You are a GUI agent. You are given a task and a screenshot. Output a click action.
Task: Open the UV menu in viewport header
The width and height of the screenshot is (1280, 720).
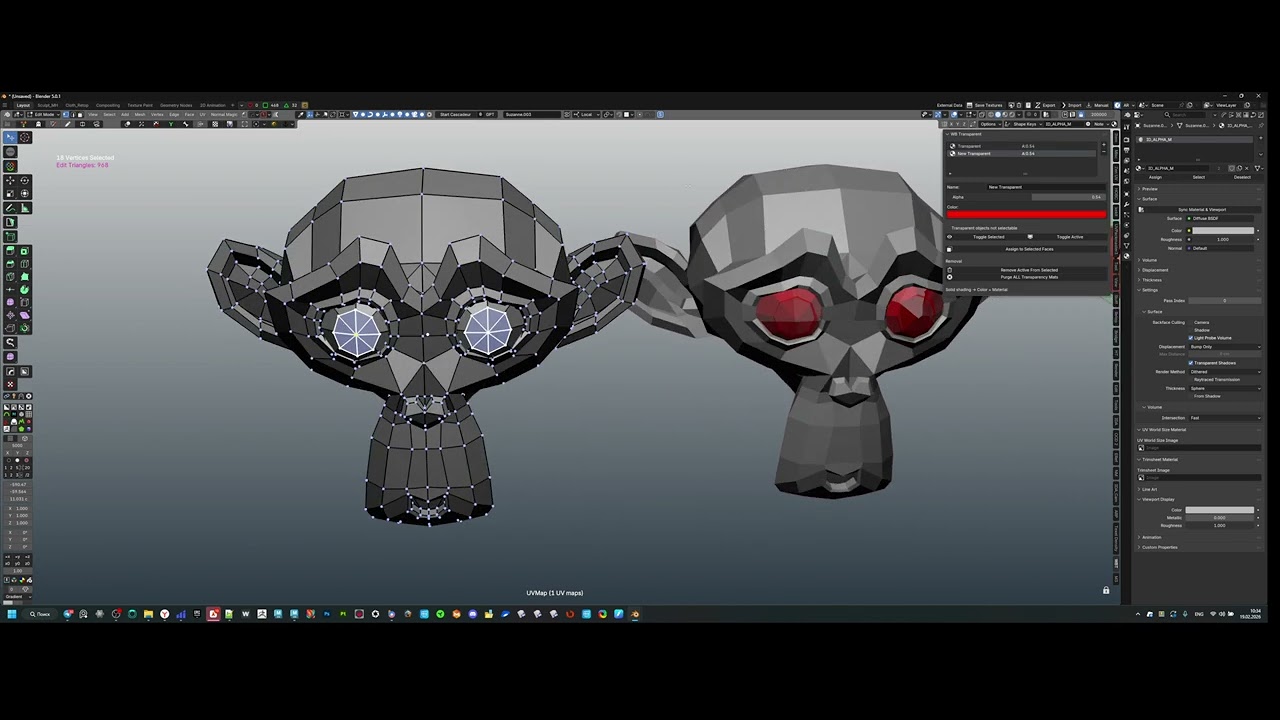click(202, 114)
